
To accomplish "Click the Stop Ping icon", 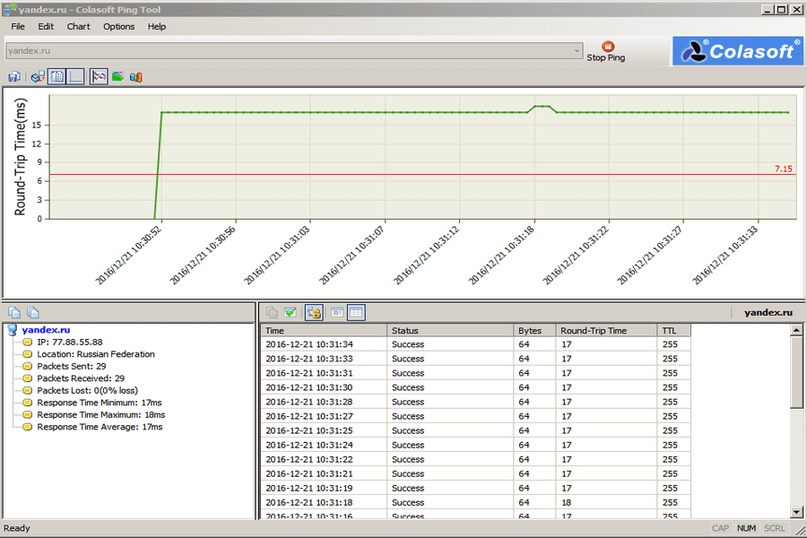I will pos(606,46).
